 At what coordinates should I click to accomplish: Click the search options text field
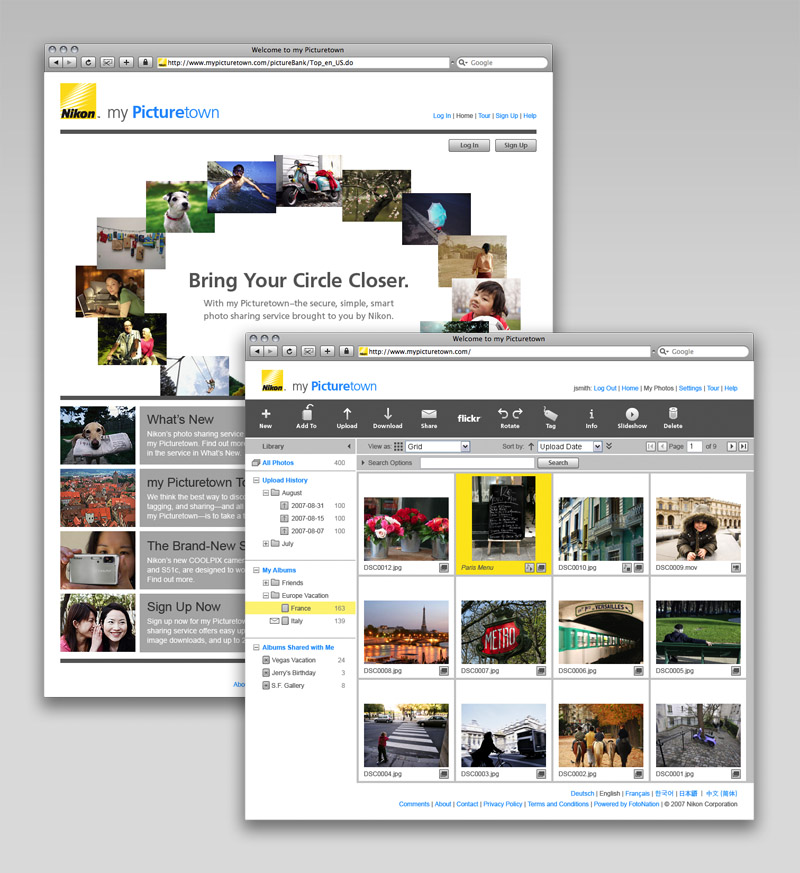click(477, 463)
